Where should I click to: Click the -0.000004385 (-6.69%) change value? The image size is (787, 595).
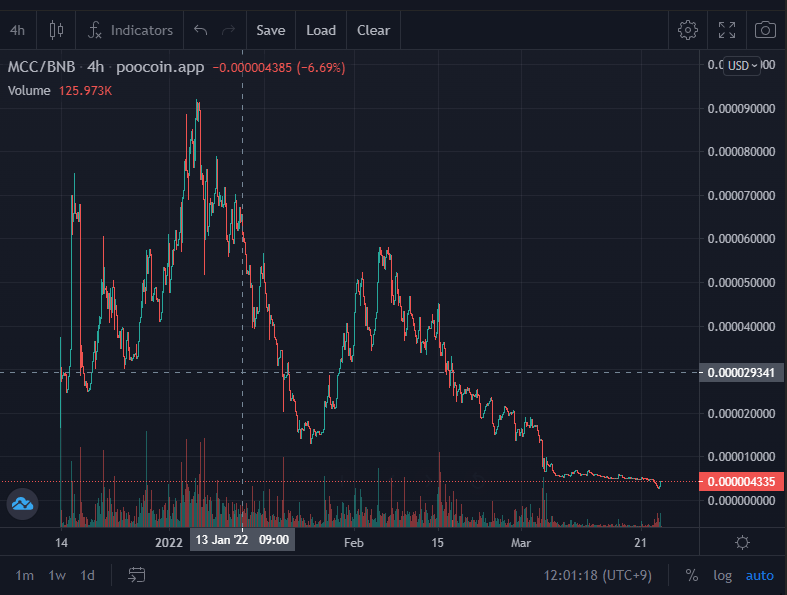click(279, 67)
